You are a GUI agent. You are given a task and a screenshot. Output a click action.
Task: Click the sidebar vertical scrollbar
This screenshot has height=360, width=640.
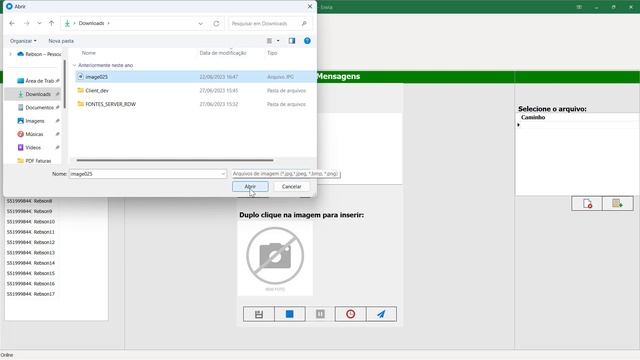64,84
